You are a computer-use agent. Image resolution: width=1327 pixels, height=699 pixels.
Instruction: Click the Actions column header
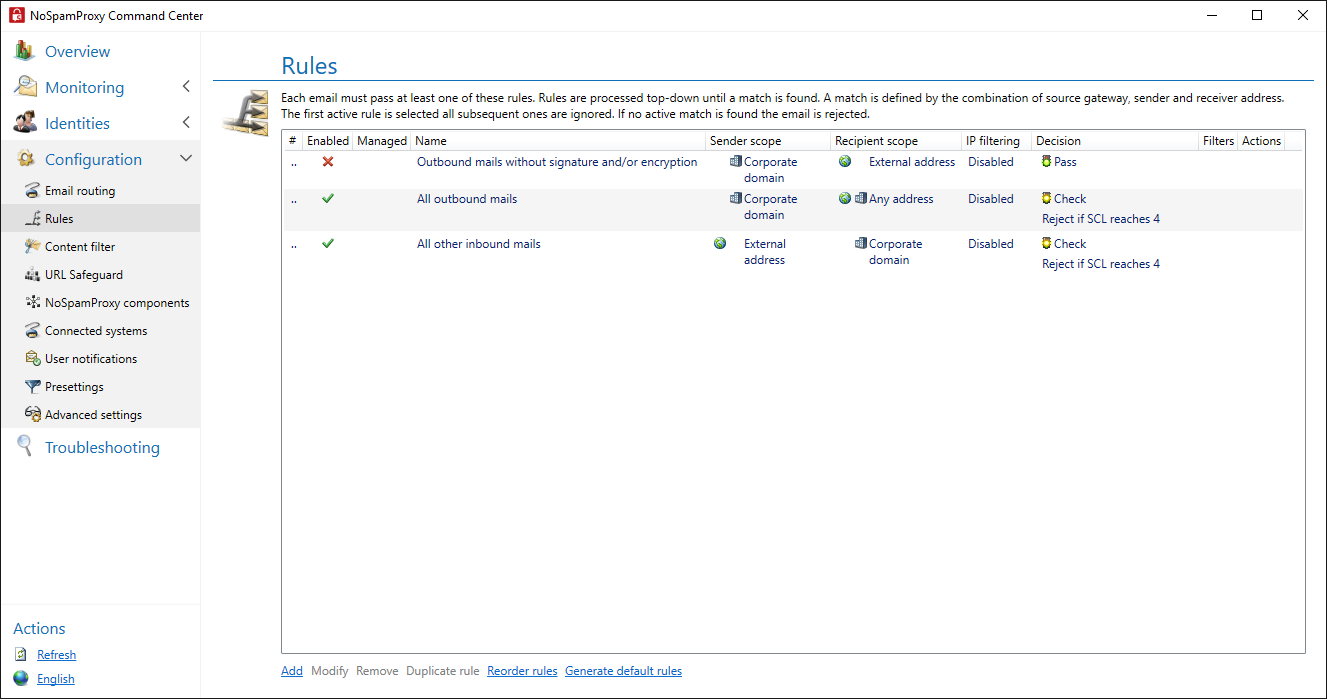pyautogui.click(x=1261, y=141)
